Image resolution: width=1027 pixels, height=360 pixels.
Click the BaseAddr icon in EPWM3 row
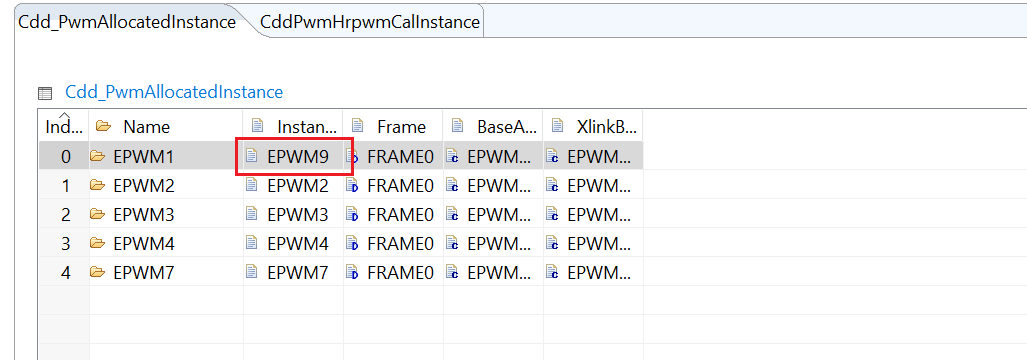tap(452, 215)
